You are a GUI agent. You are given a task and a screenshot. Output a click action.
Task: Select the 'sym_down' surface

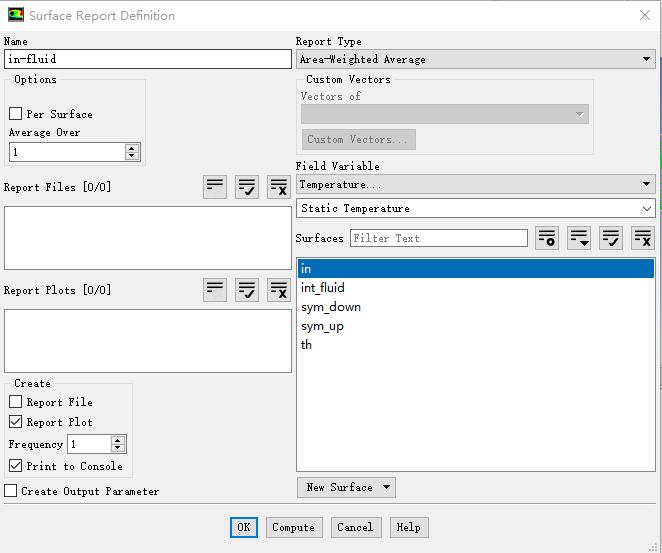475,306
